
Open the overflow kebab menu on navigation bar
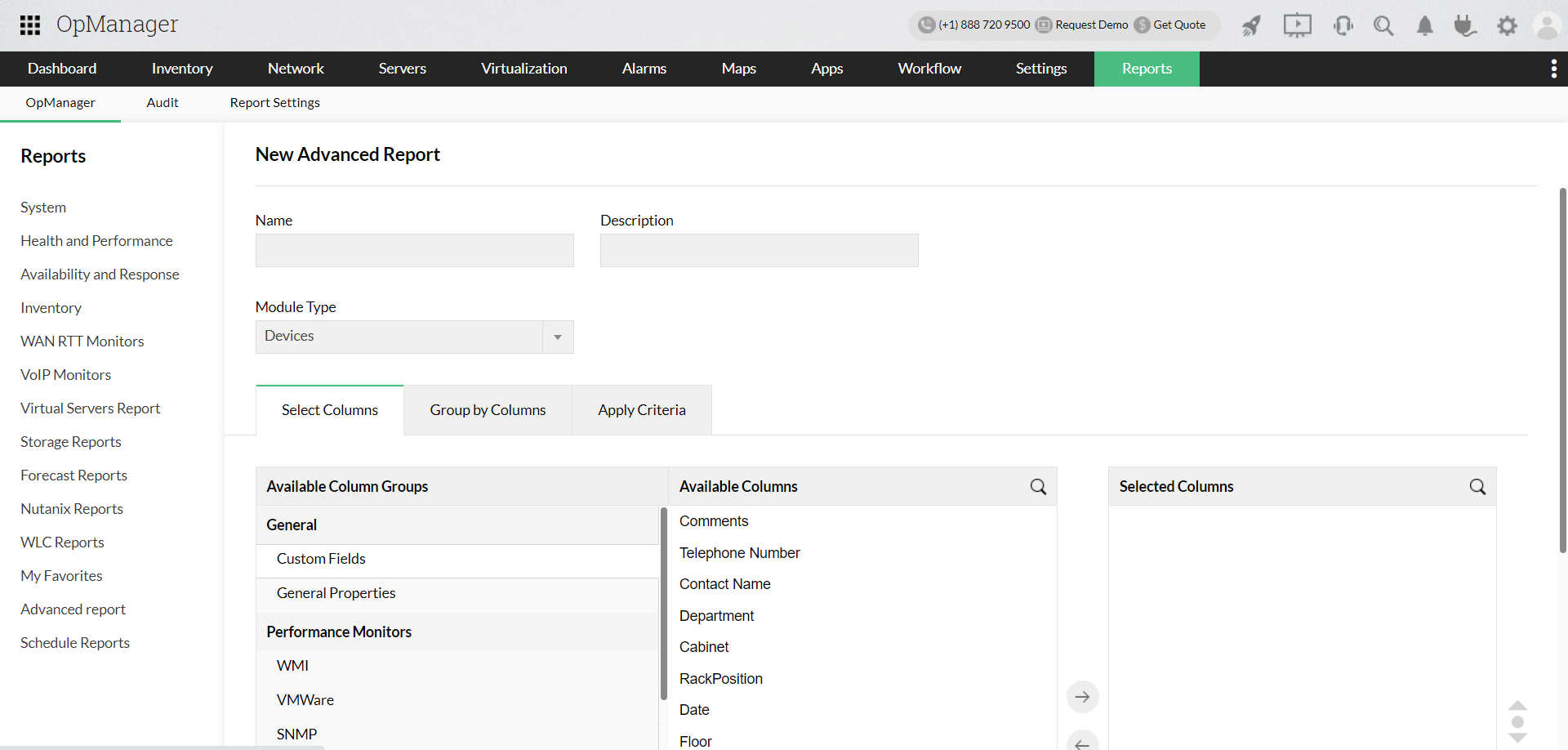(x=1554, y=69)
